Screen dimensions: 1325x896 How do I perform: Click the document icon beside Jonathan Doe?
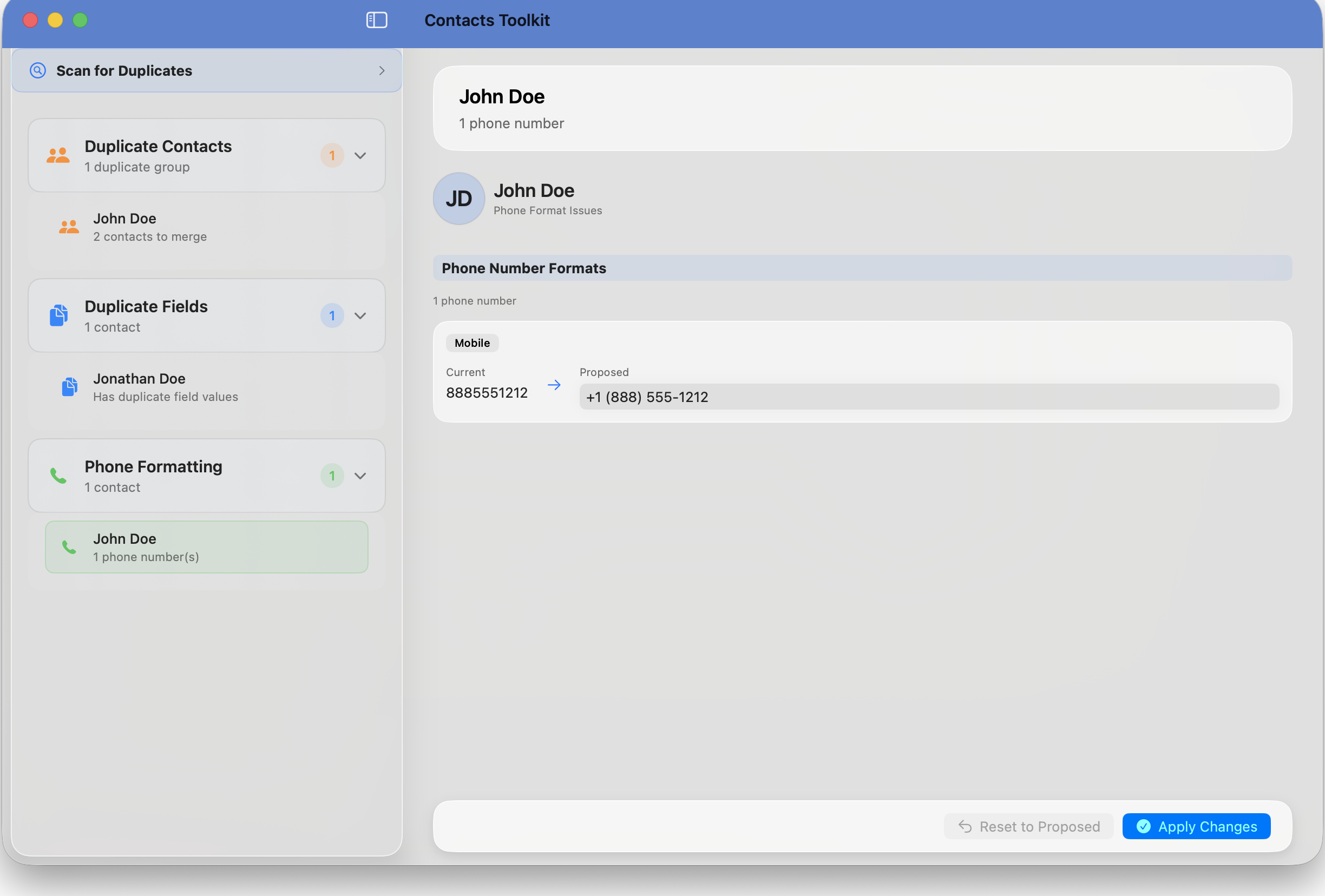(x=69, y=386)
